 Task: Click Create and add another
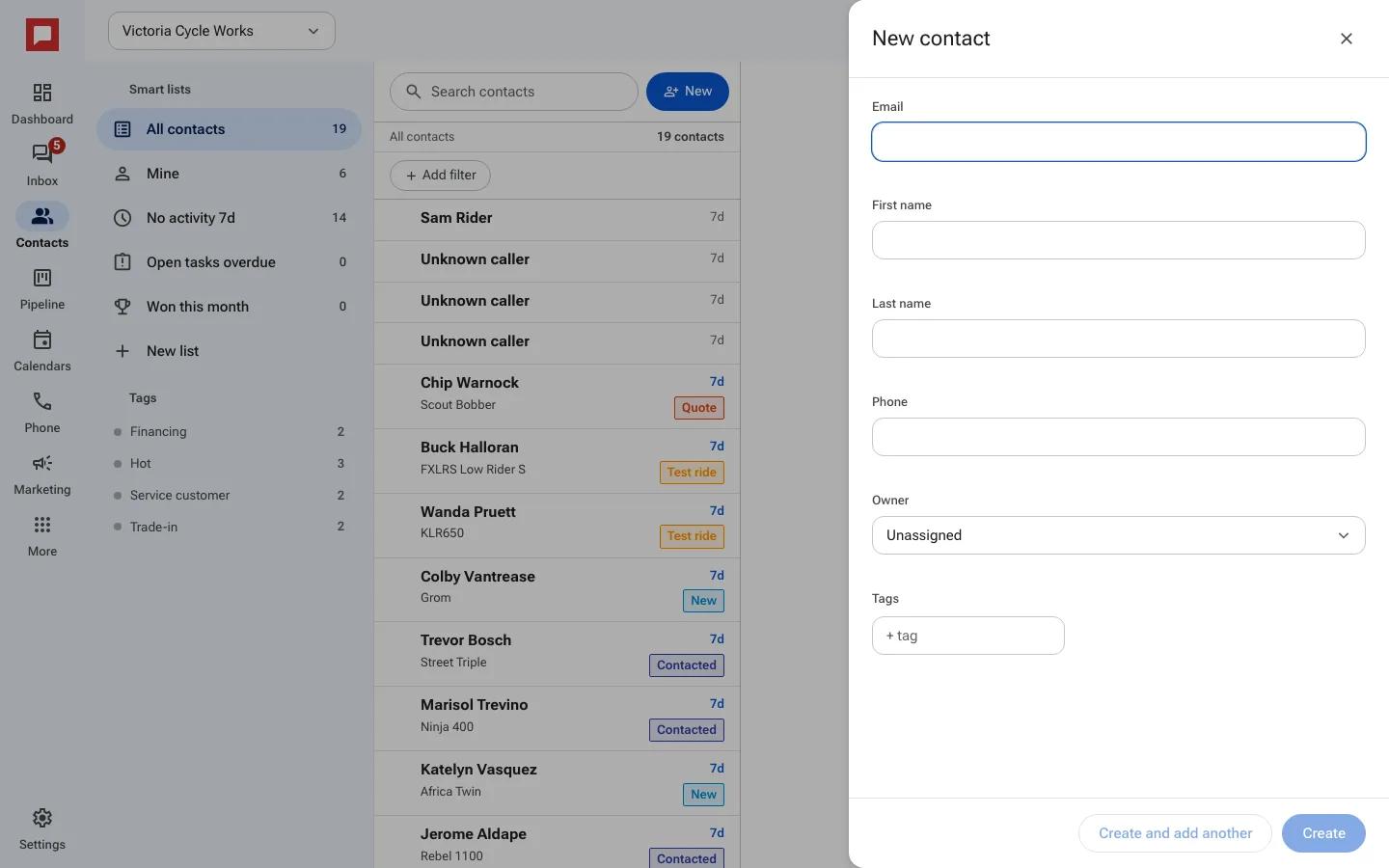pyautogui.click(x=1175, y=833)
